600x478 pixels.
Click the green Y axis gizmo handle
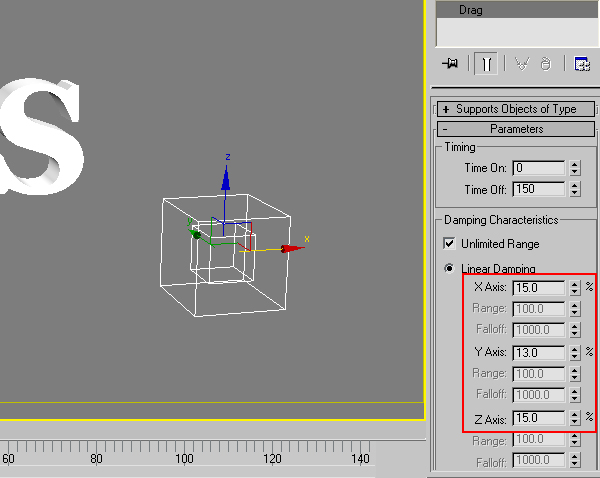click(x=197, y=234)
